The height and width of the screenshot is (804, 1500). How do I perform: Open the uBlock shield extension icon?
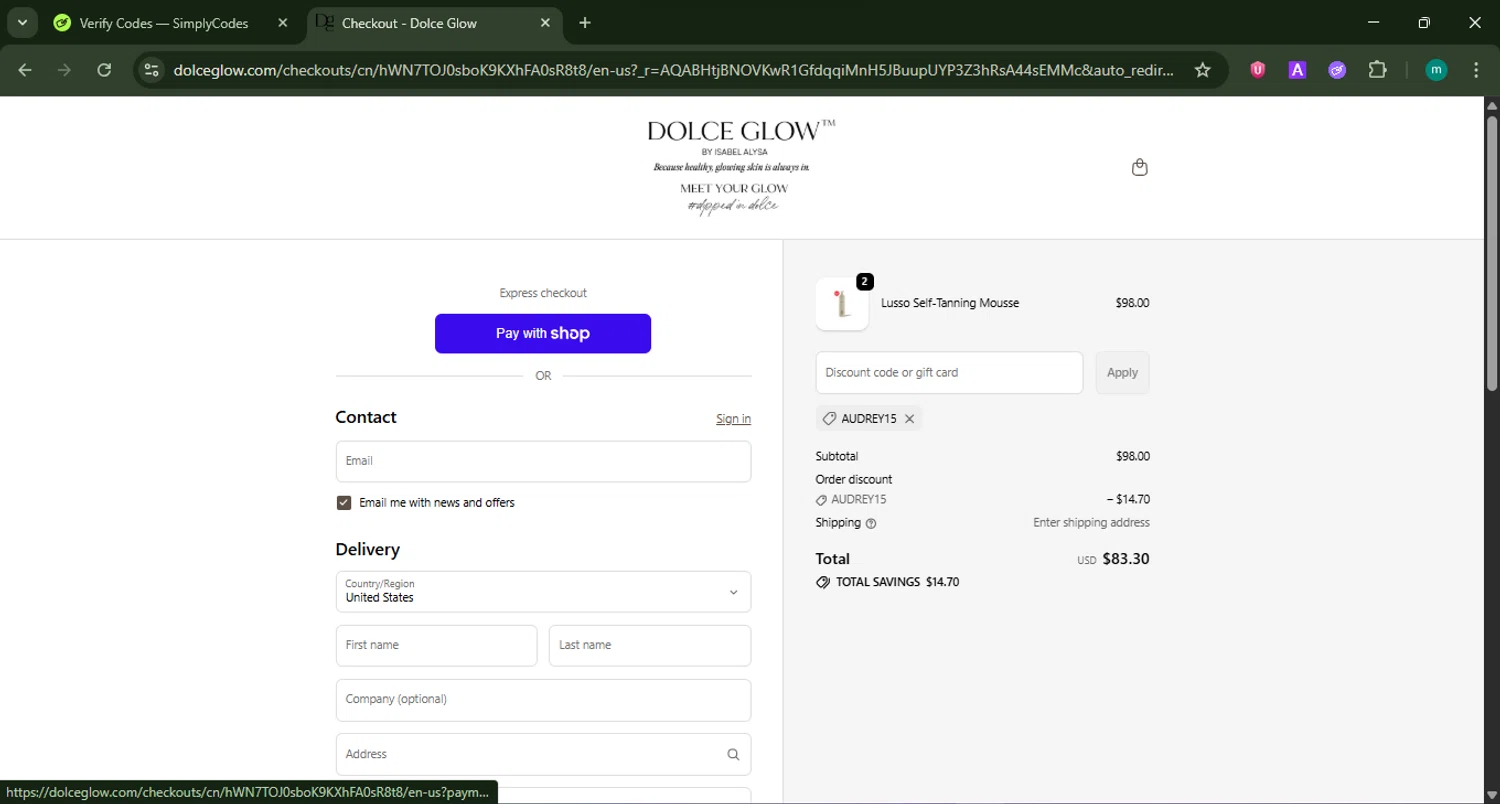pos(1258,70)
